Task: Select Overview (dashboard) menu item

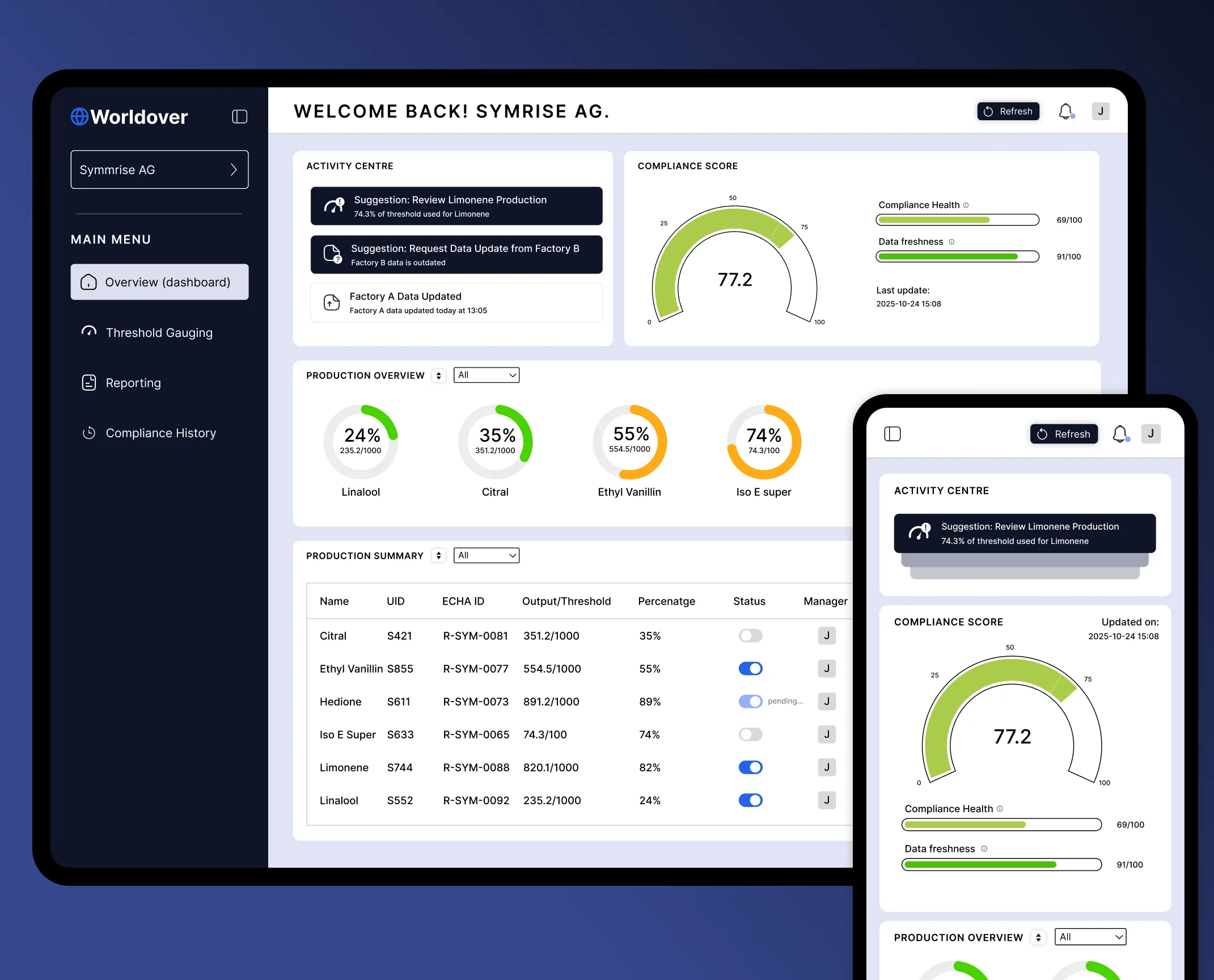Action: (x=159, y=282)
